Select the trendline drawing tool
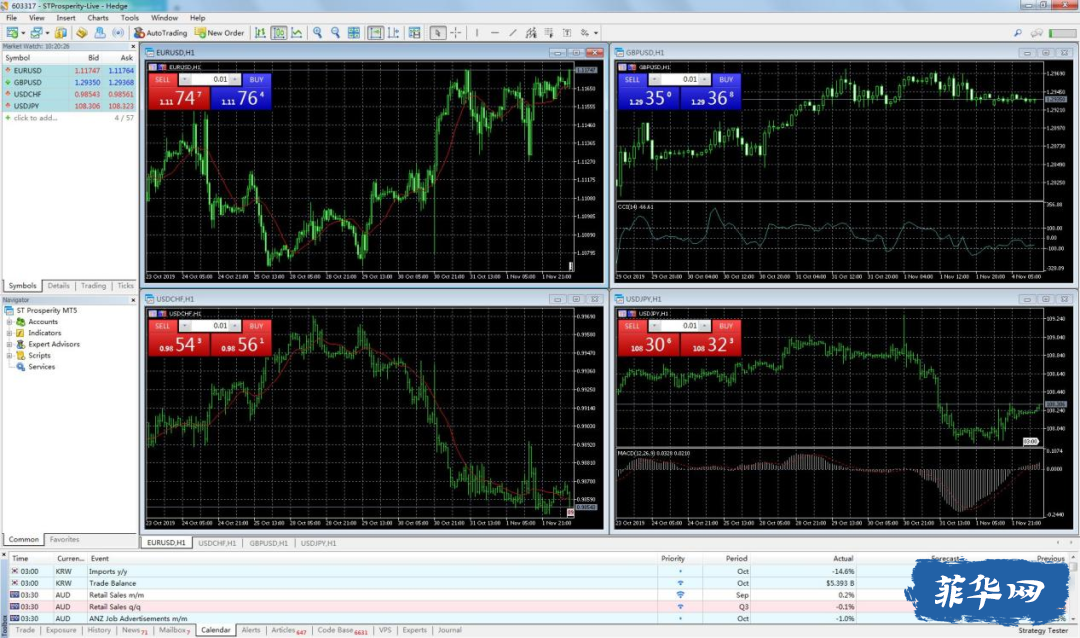 pyautogui.click(x=513, y=32)
